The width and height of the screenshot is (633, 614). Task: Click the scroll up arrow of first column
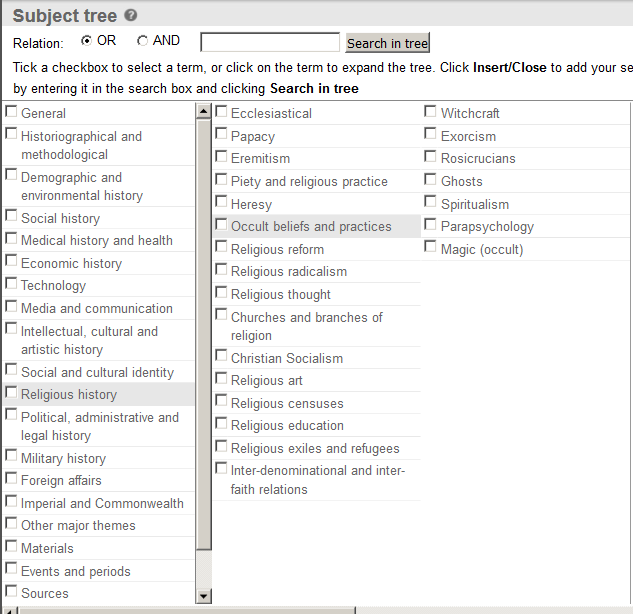click(x=204, y=110)
